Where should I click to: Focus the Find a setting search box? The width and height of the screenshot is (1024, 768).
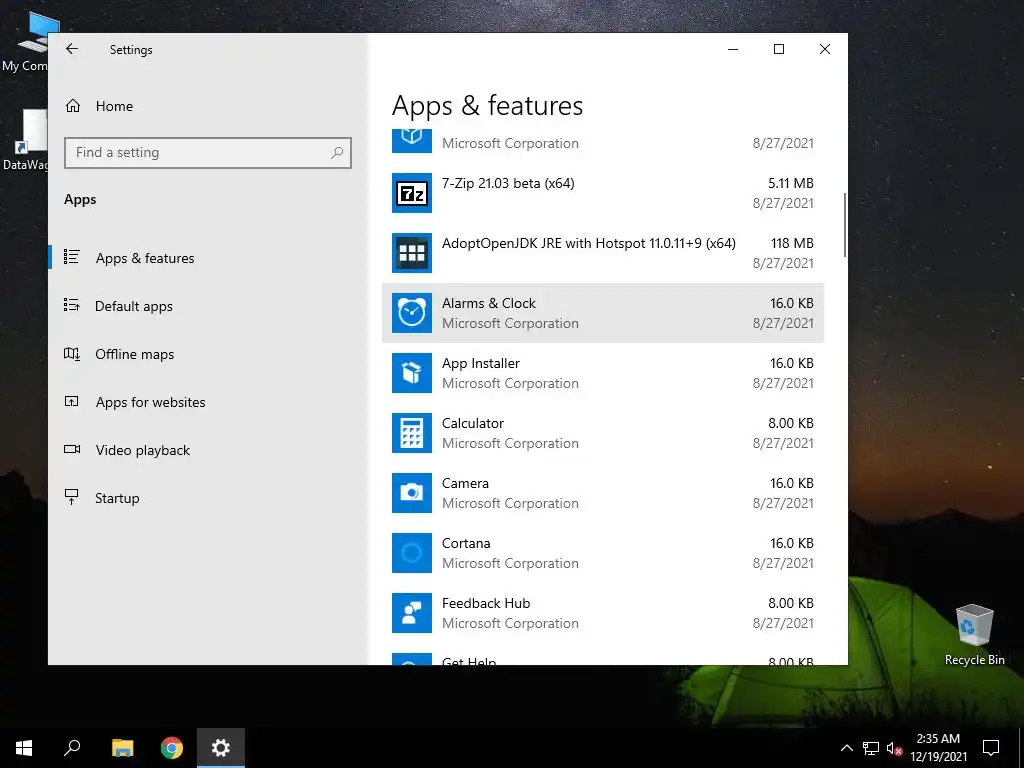[x=208, y=153]
